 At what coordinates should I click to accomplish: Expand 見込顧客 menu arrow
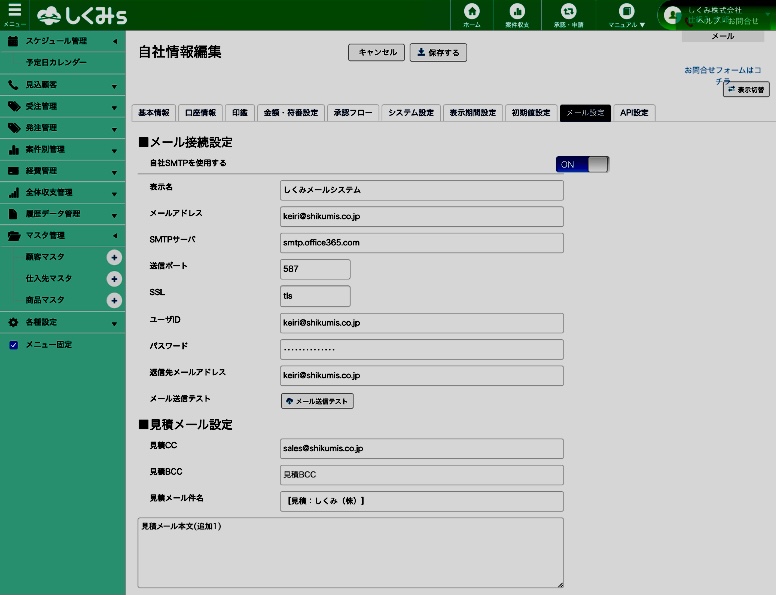coord(115,87)
